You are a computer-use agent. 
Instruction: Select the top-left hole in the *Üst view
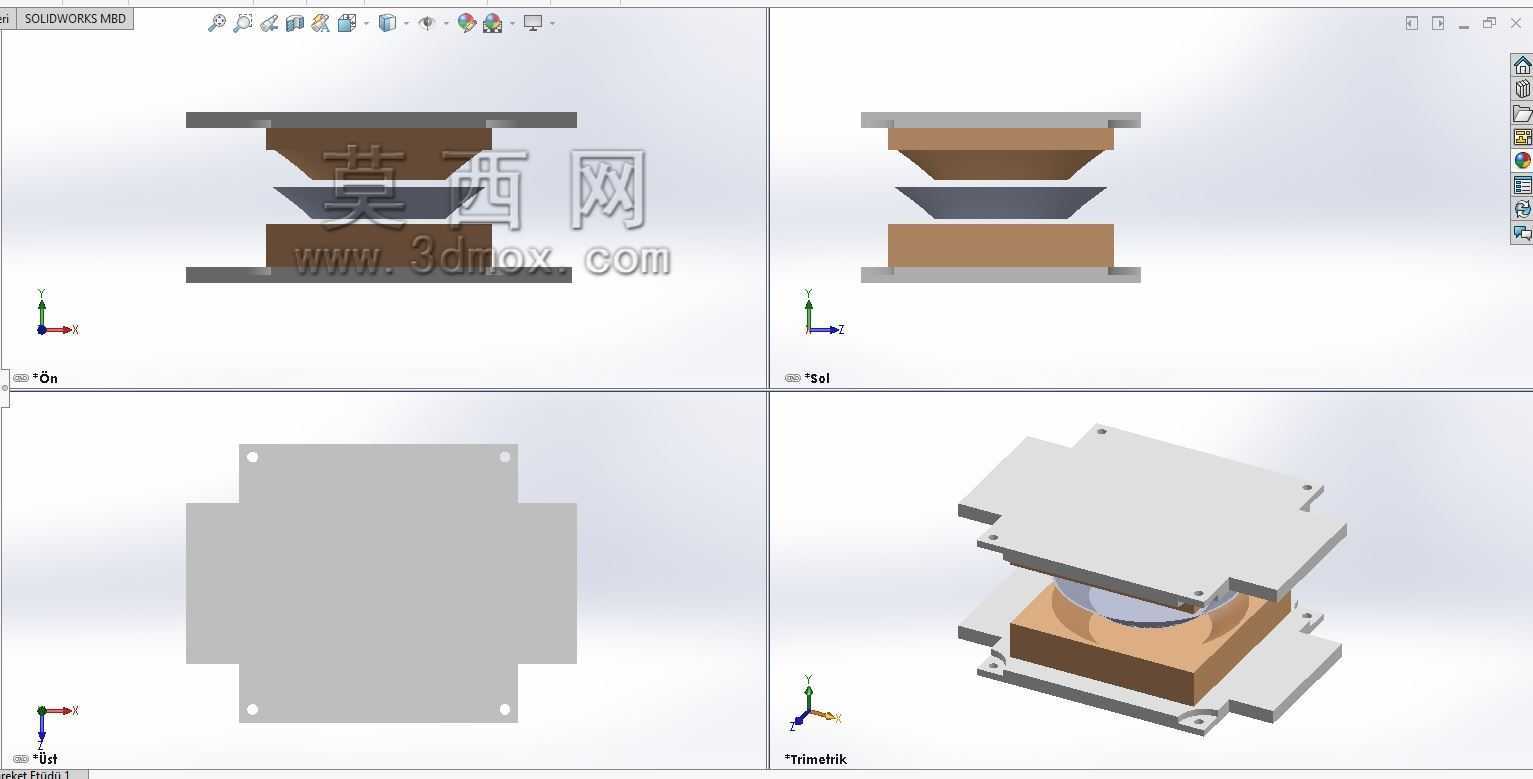252,457
